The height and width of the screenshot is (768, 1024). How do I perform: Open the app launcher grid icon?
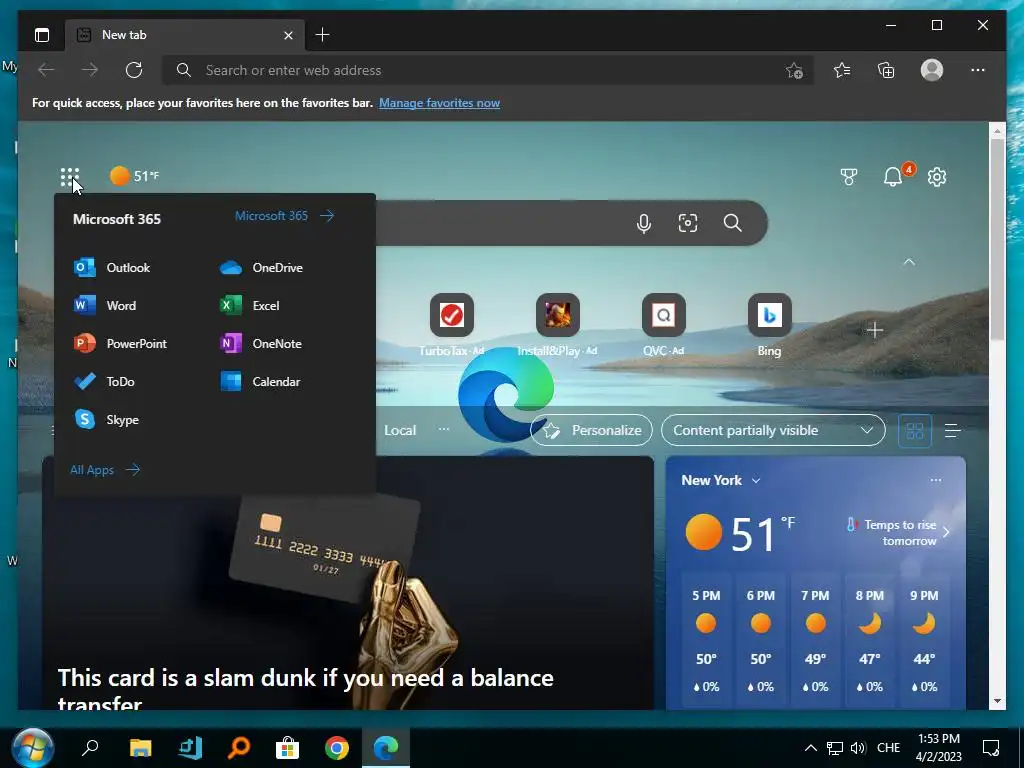tap(70, 177)
